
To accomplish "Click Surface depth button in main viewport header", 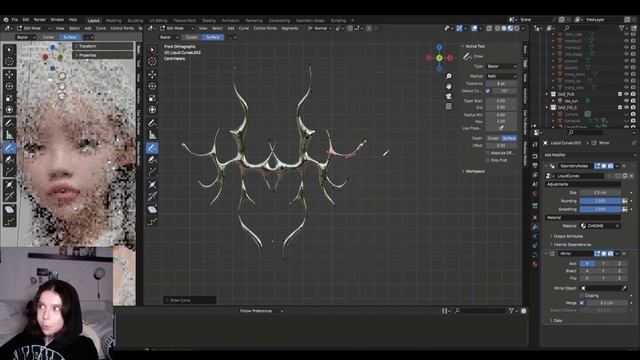I will [x=212, y=37].
